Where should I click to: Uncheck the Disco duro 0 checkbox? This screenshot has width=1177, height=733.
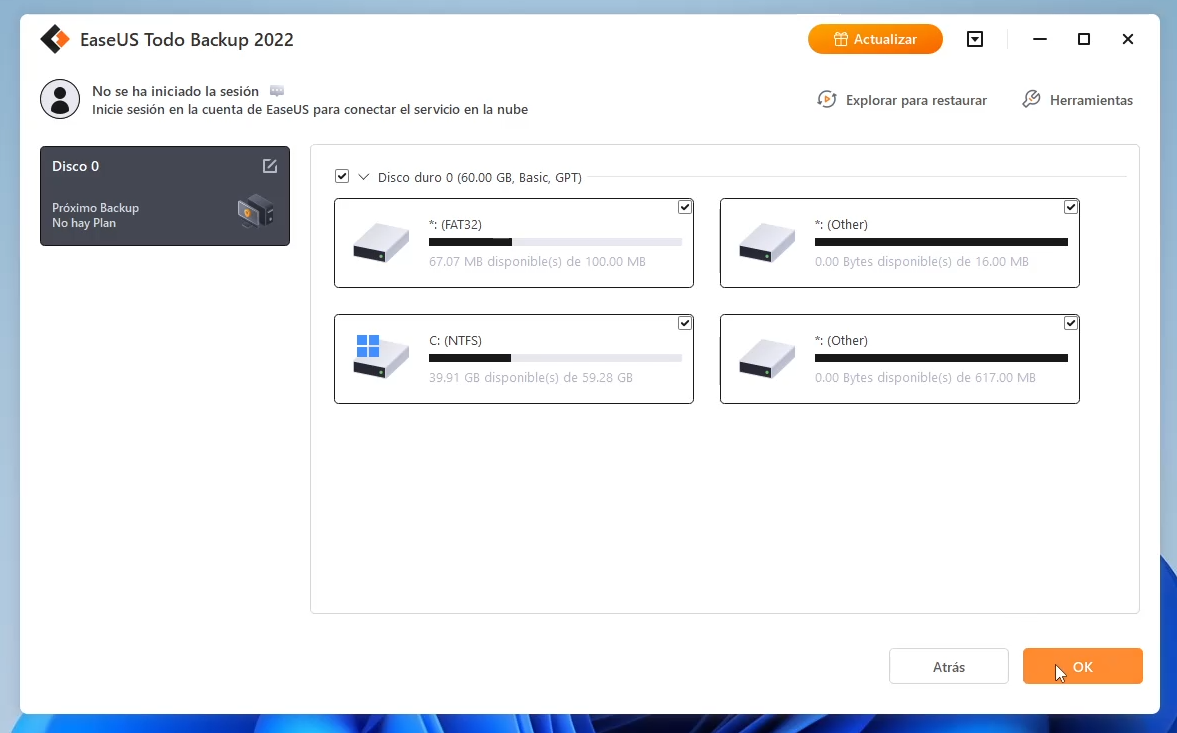point(342,176)
